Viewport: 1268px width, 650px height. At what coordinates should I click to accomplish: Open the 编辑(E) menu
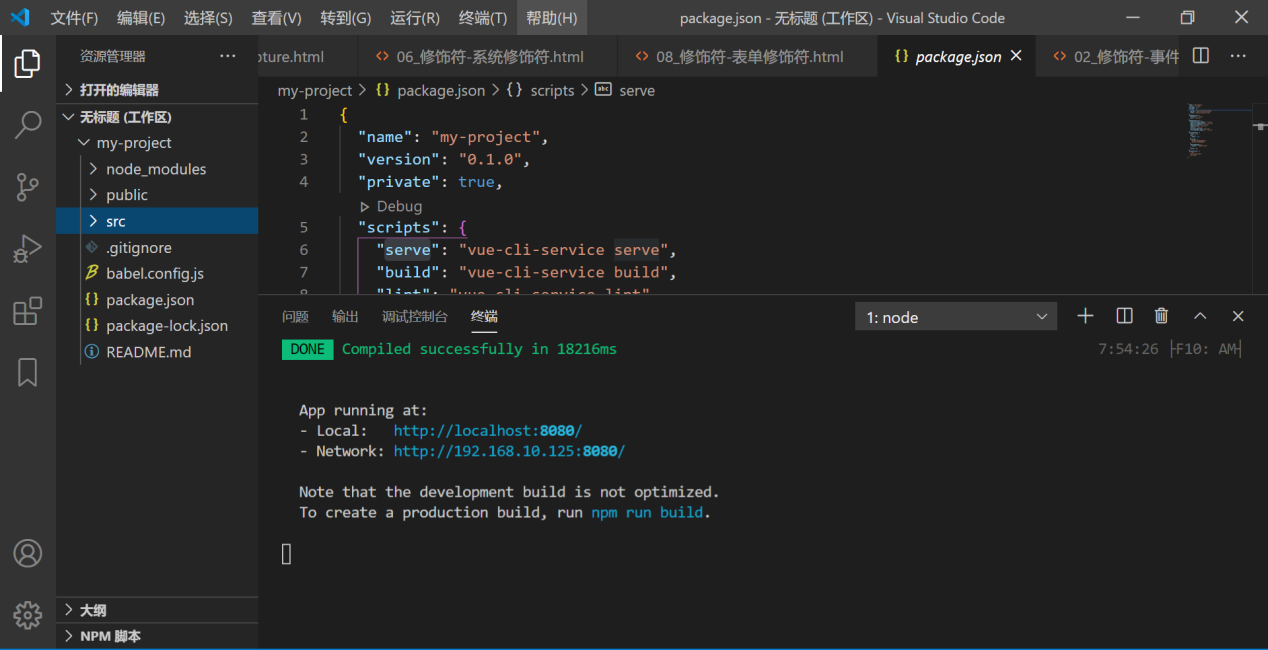point(141,18)
